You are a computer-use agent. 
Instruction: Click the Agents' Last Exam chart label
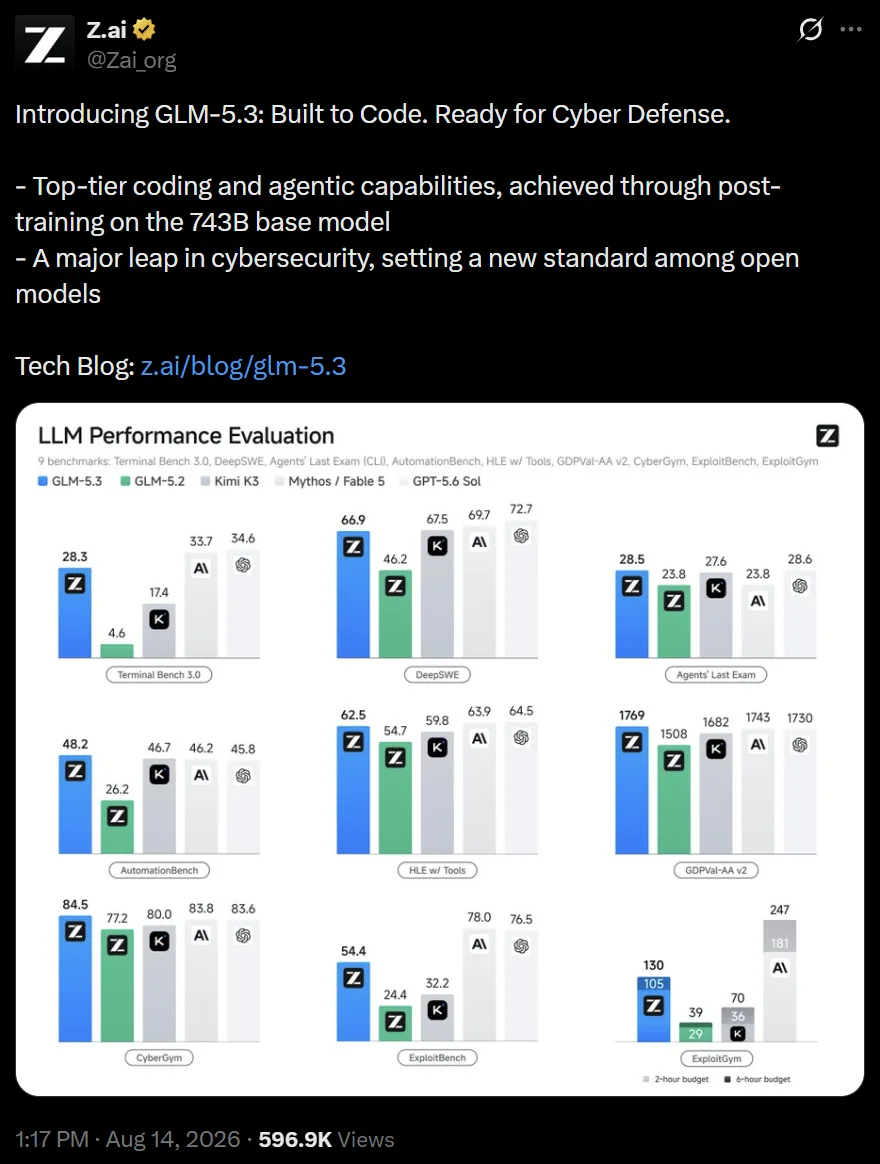tap(716, 675)
